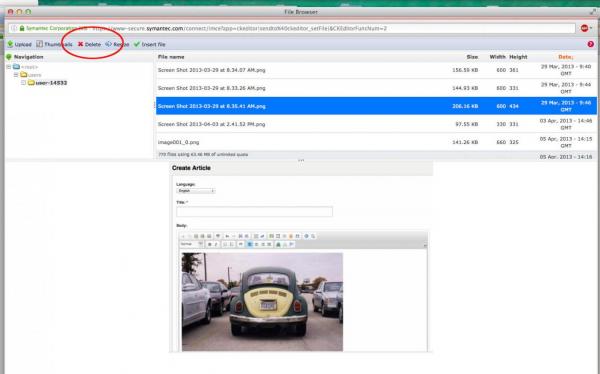600x374 pixels.
Task: Click the Undo arrow in editor toolbar
Action: tap(227, 236)
